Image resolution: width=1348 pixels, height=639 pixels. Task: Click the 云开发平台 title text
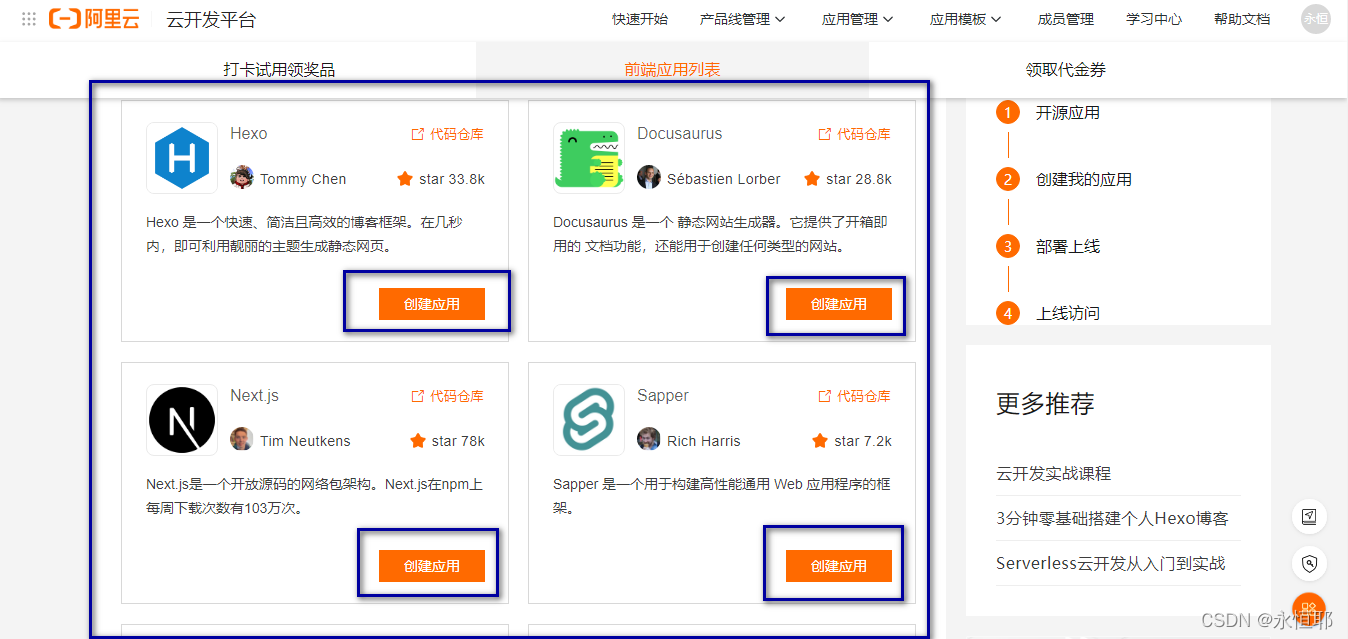coord(211,20)
